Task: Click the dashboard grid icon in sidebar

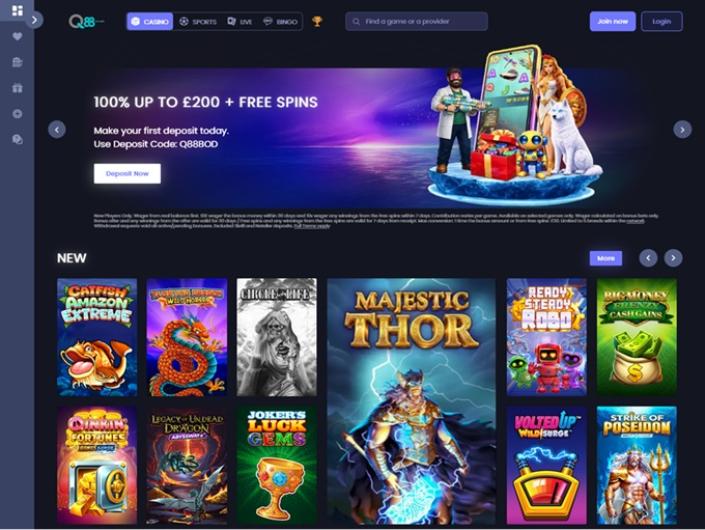Action: pos(17,10)
